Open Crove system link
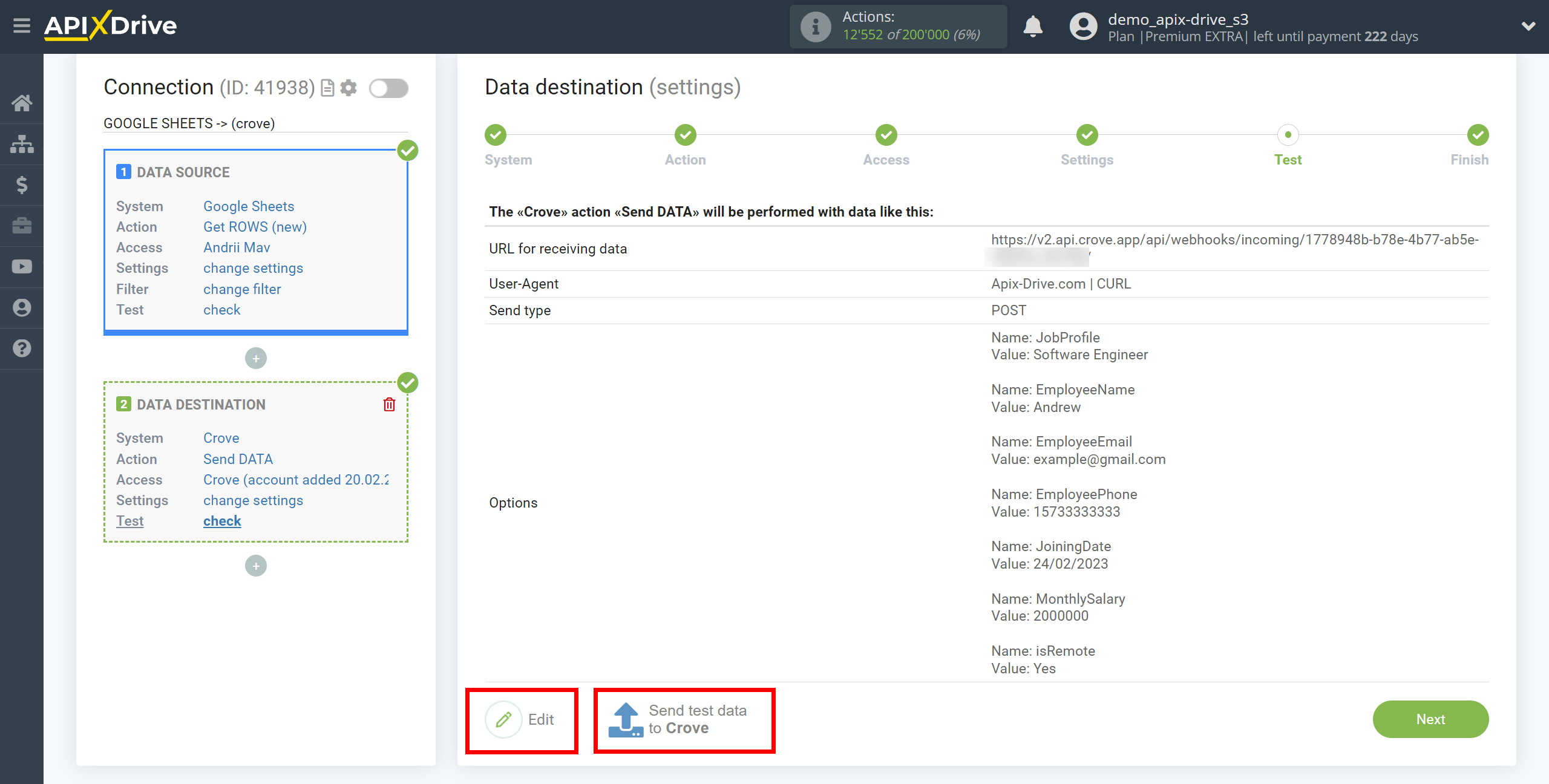The height and width of the screenshot is (784, 1549). [x=221, y=438]
